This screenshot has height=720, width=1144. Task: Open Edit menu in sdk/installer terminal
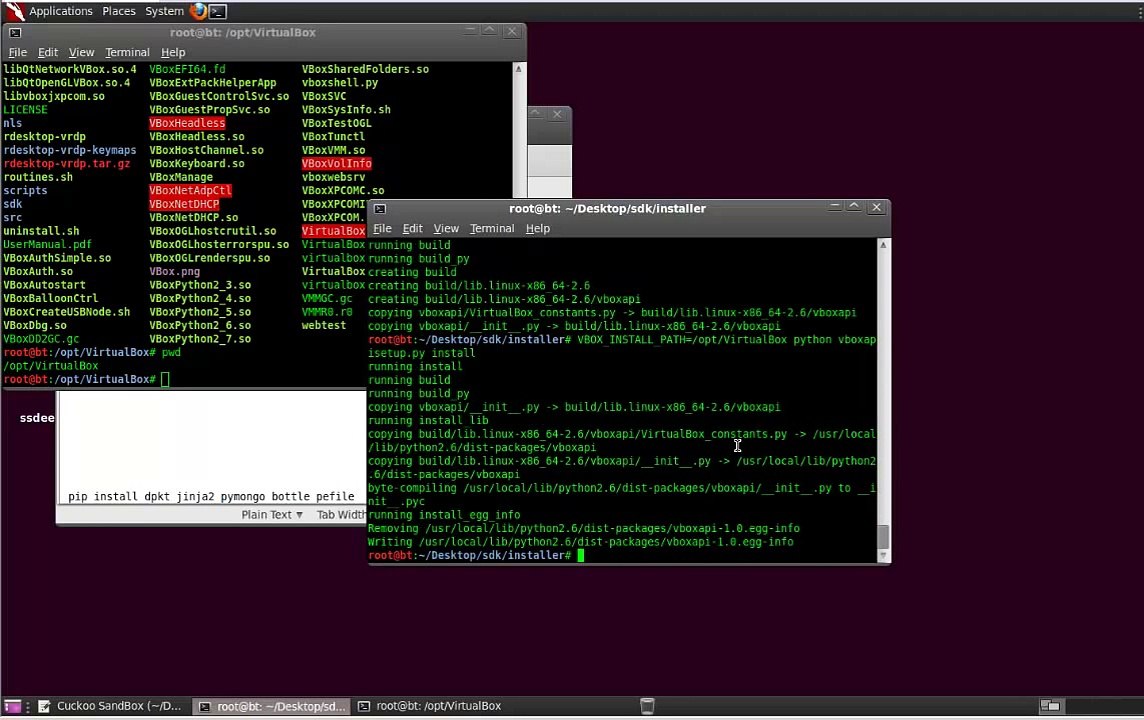(x=412, y=228)
